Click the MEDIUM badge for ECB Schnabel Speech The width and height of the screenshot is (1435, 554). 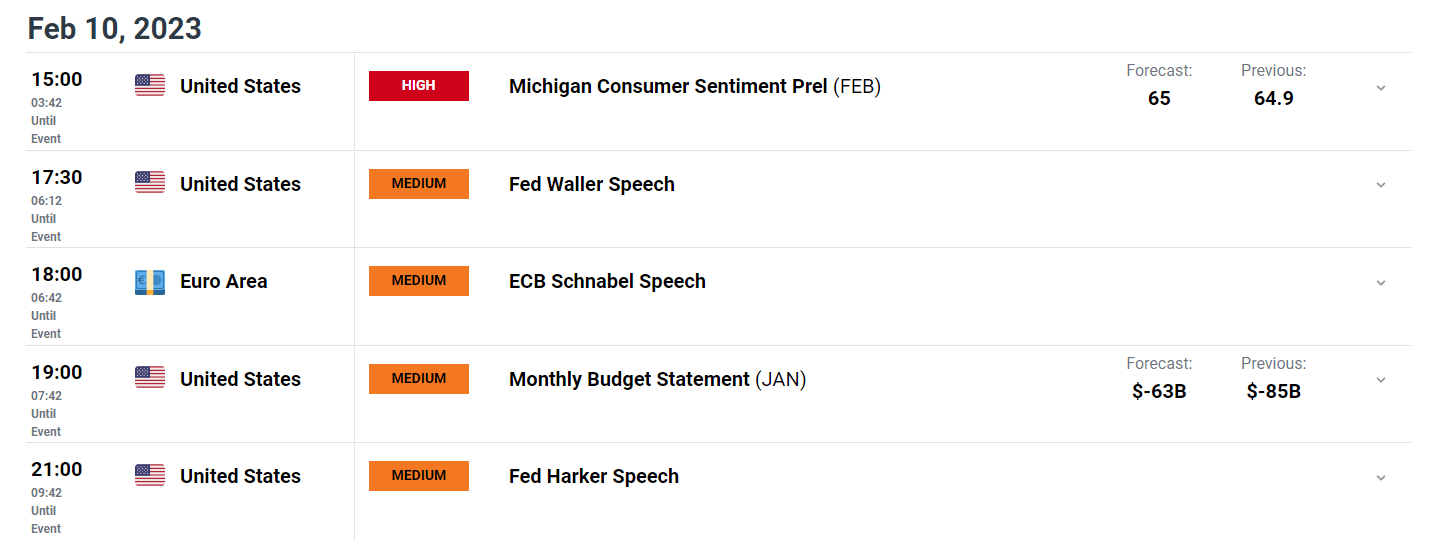tap(419, 281)
